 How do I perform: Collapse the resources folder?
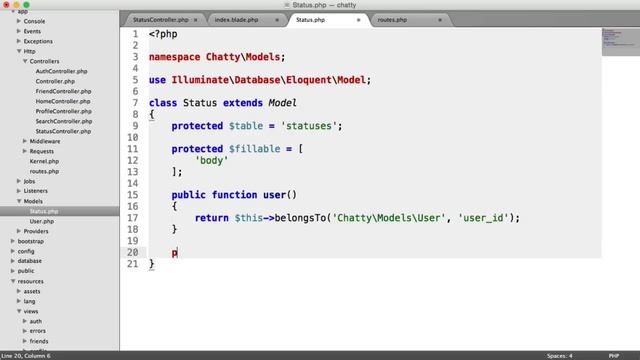click(13, 281)
